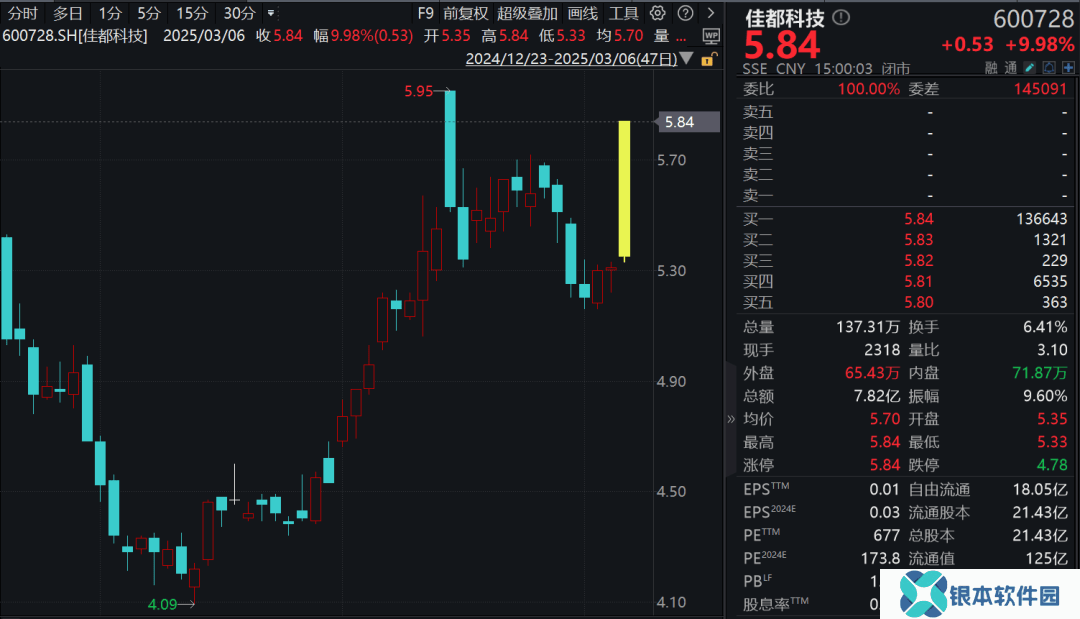
Task: Click the help question mark icon
Action: [x=683, y=13]
